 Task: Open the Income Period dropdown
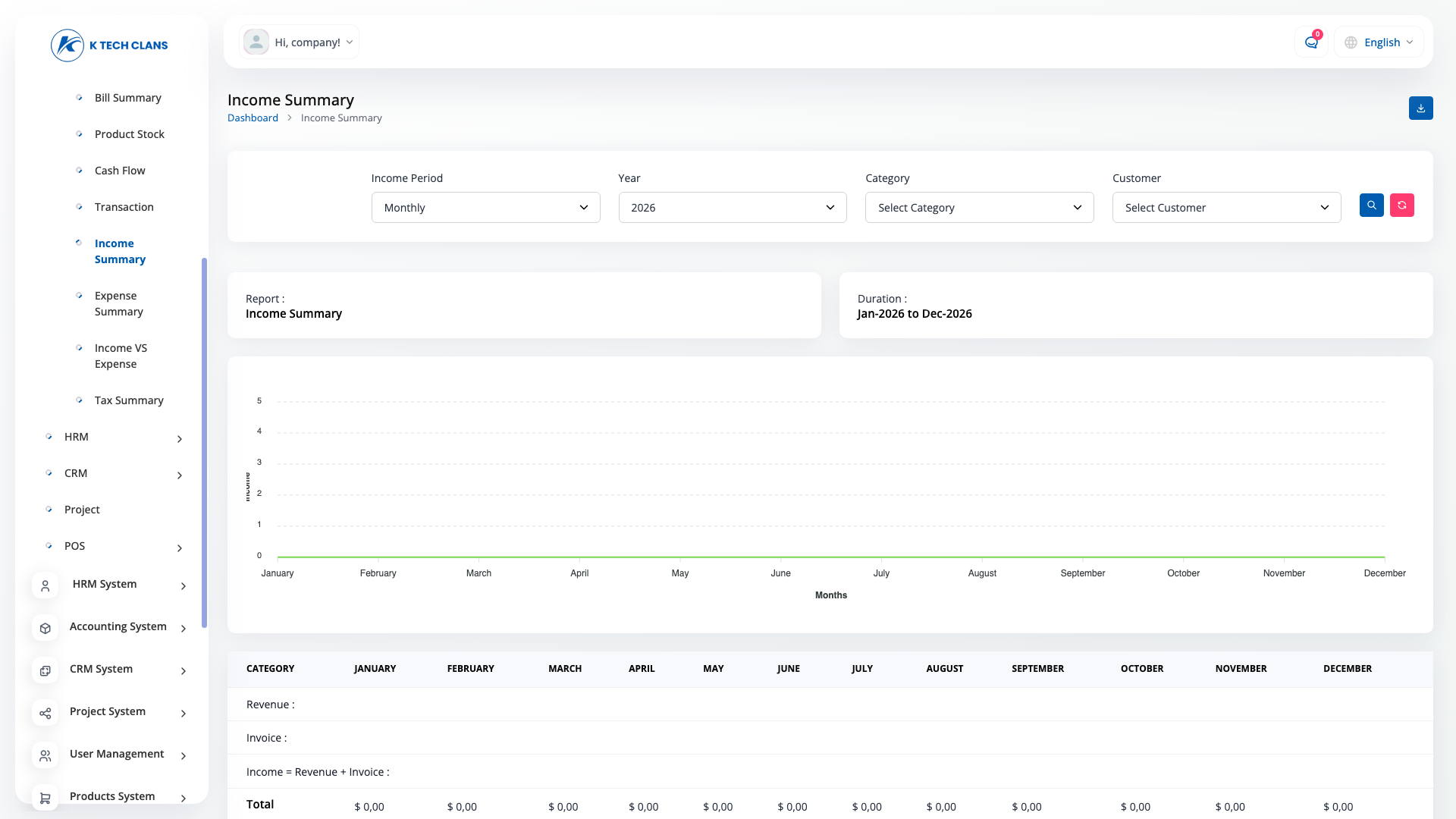pyautogui.click(x=485, y=208)
